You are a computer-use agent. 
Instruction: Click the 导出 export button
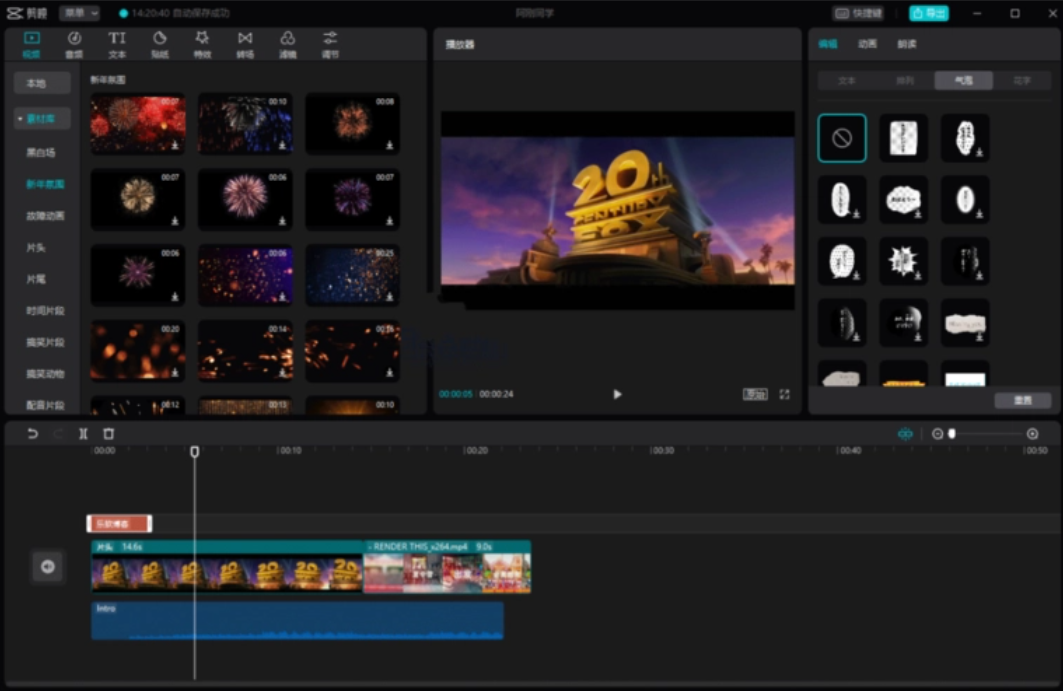pyautogui.click(x=928, y=13)
